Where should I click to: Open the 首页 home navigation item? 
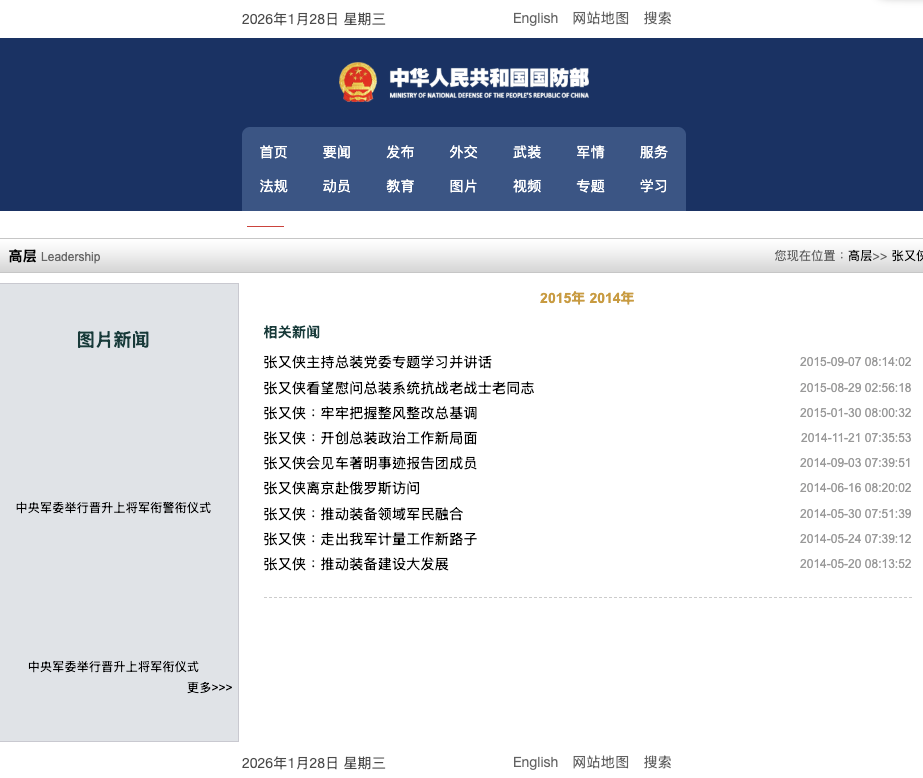[273, 152]
